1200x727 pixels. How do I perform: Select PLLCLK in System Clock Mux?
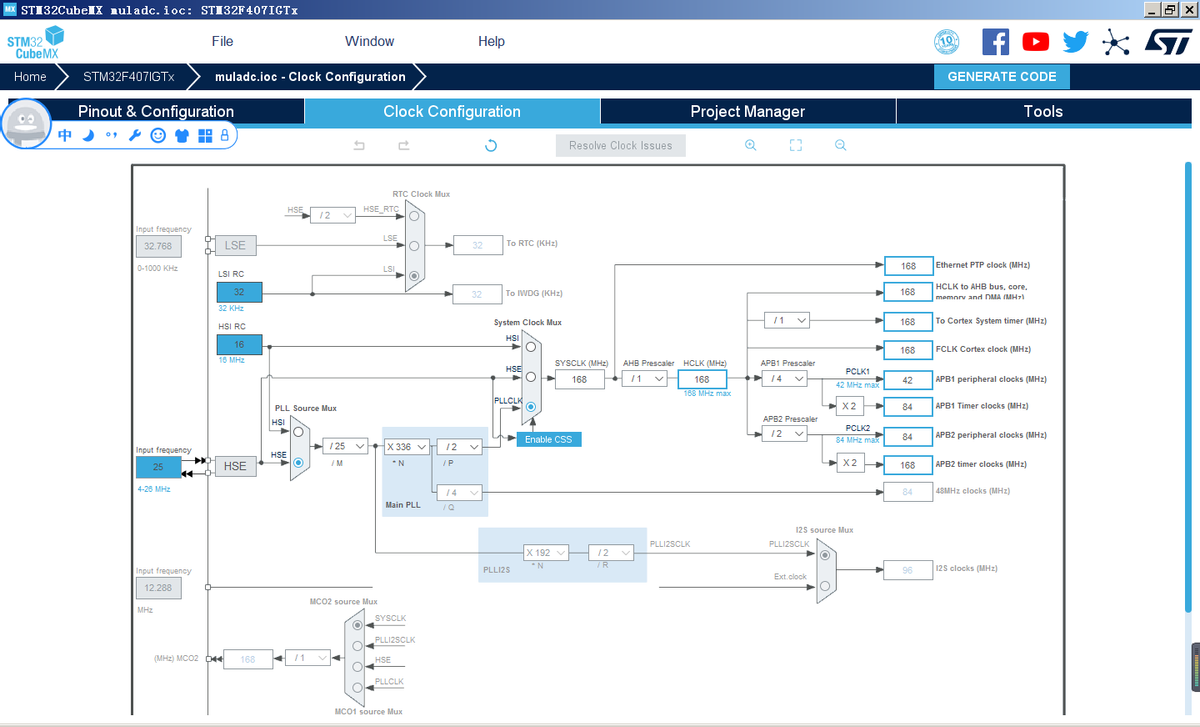tap(531, 407)
